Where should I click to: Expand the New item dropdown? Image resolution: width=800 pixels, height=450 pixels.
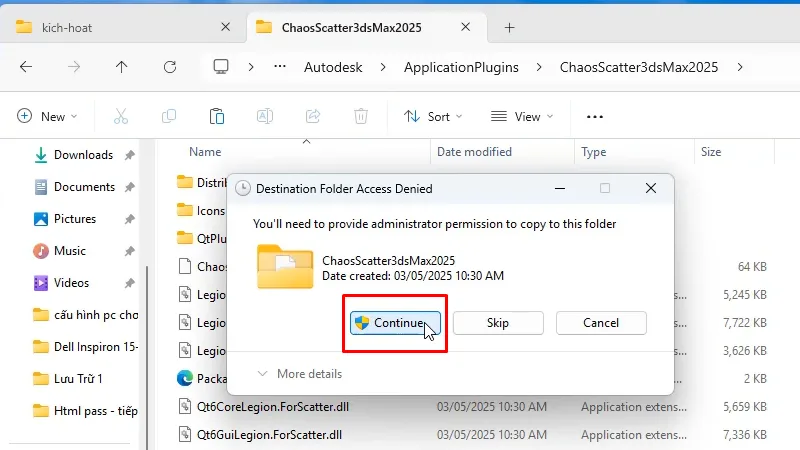coord(47,117)
